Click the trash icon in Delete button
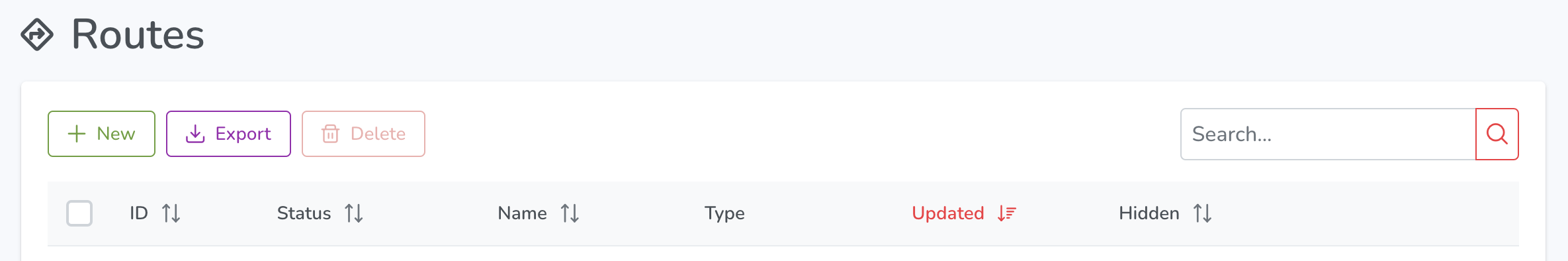This screenshot has height=261, width=1568. [330, 134]
